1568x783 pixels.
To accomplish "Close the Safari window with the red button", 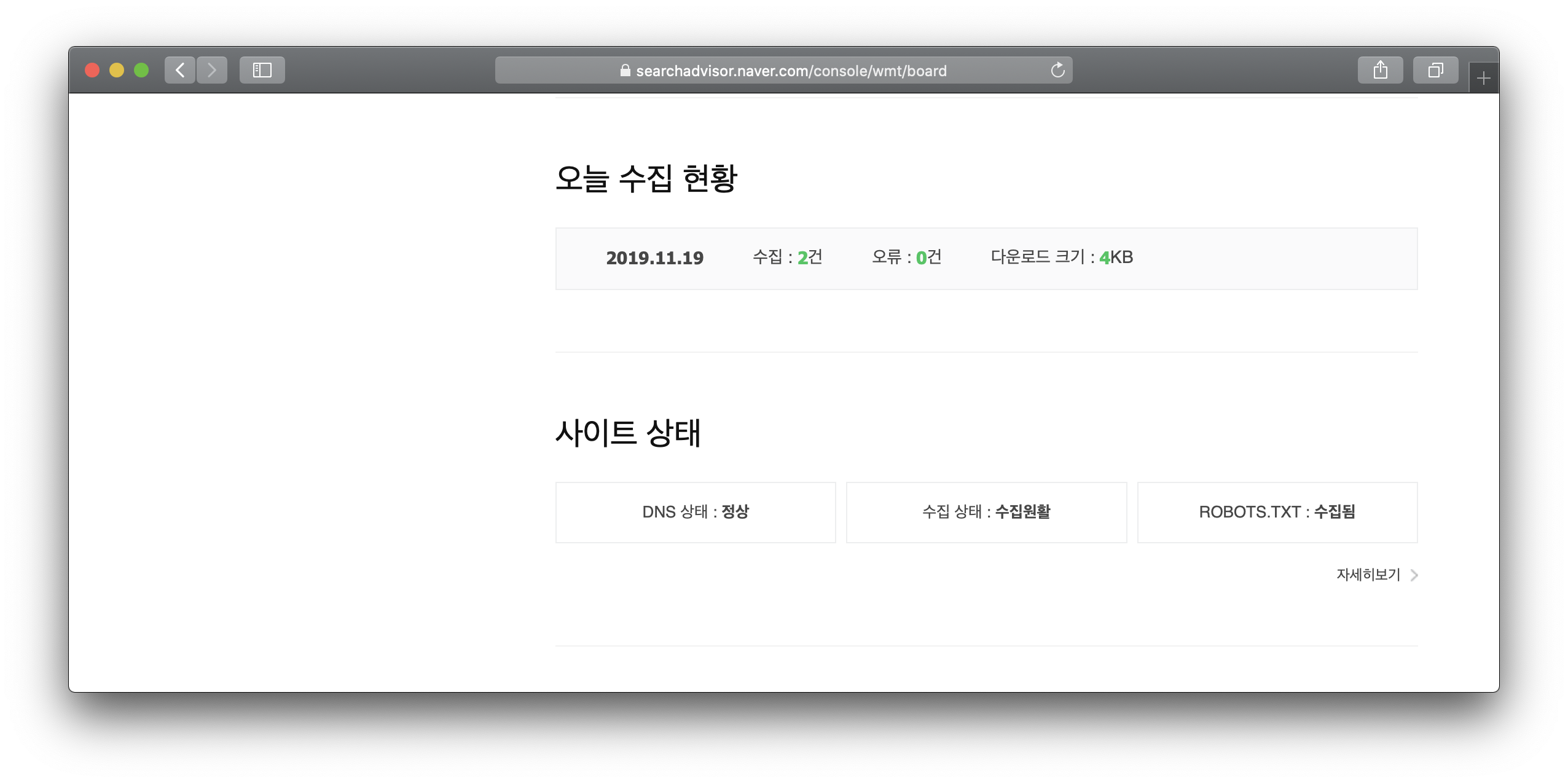I will coord(92,70).
